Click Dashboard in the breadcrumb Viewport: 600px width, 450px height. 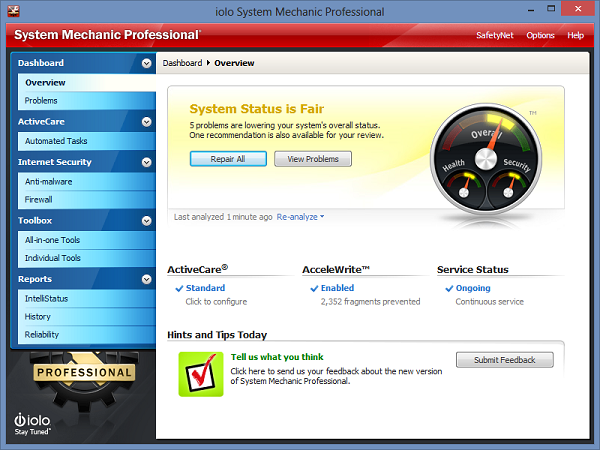coord(182,63)
